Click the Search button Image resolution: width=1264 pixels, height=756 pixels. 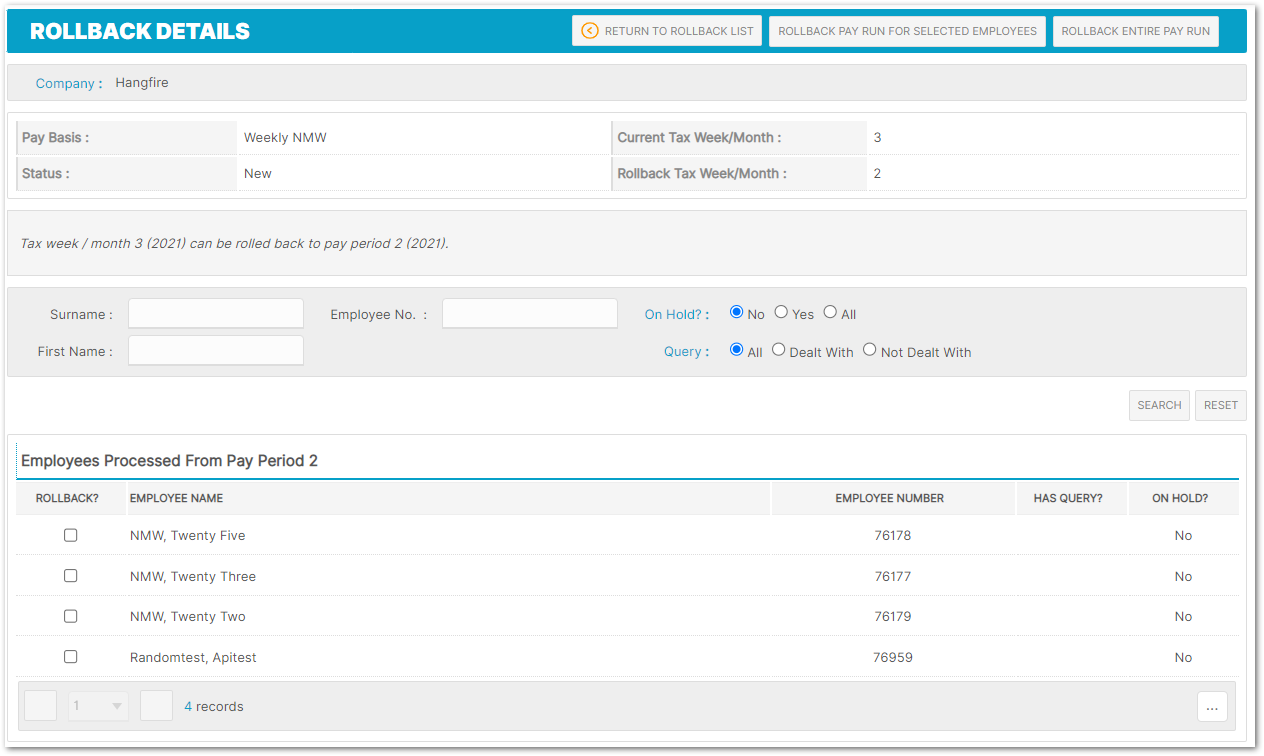pyautogui.click(x=1159, y=405)
